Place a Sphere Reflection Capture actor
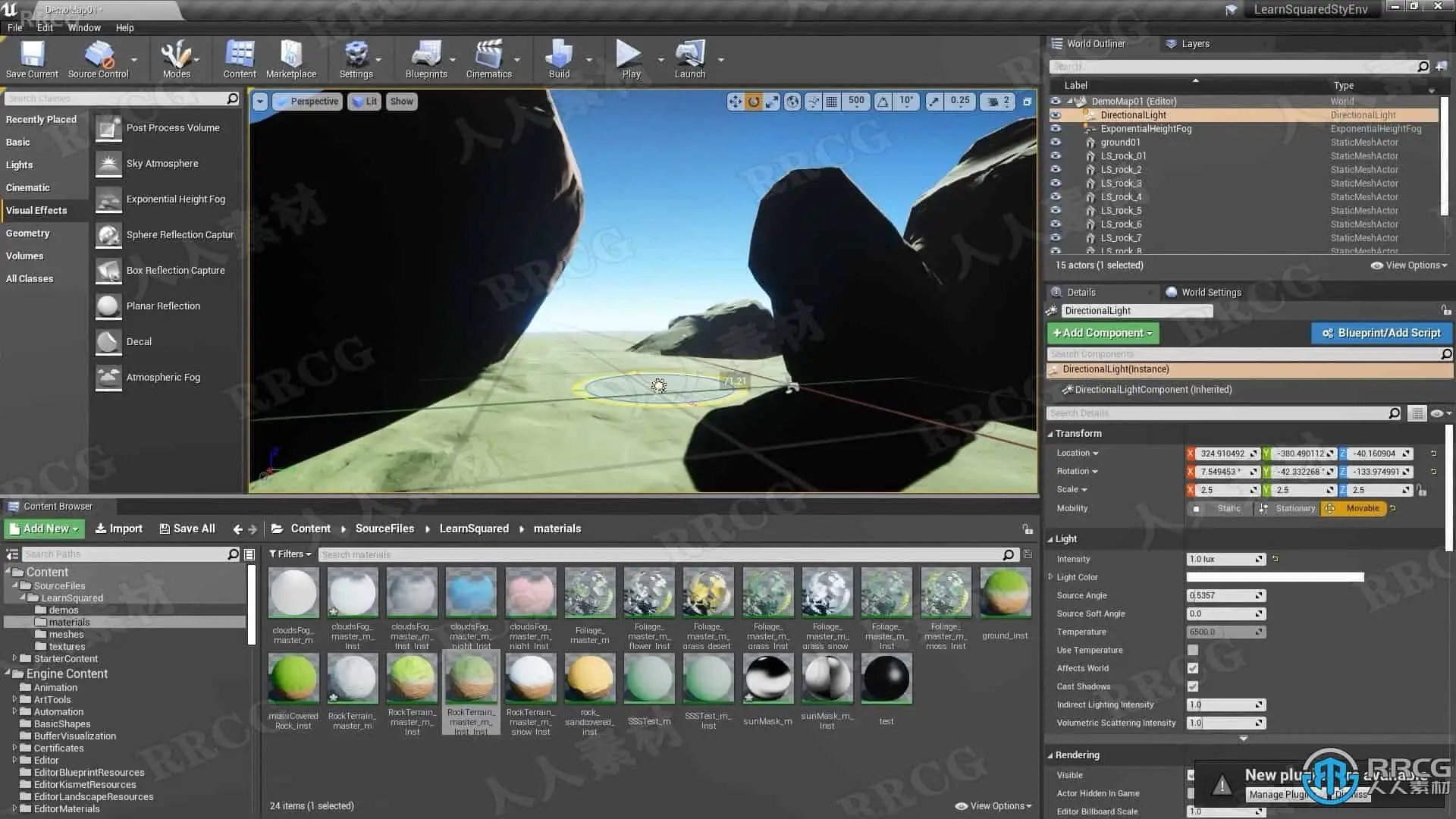 [108, 235]
